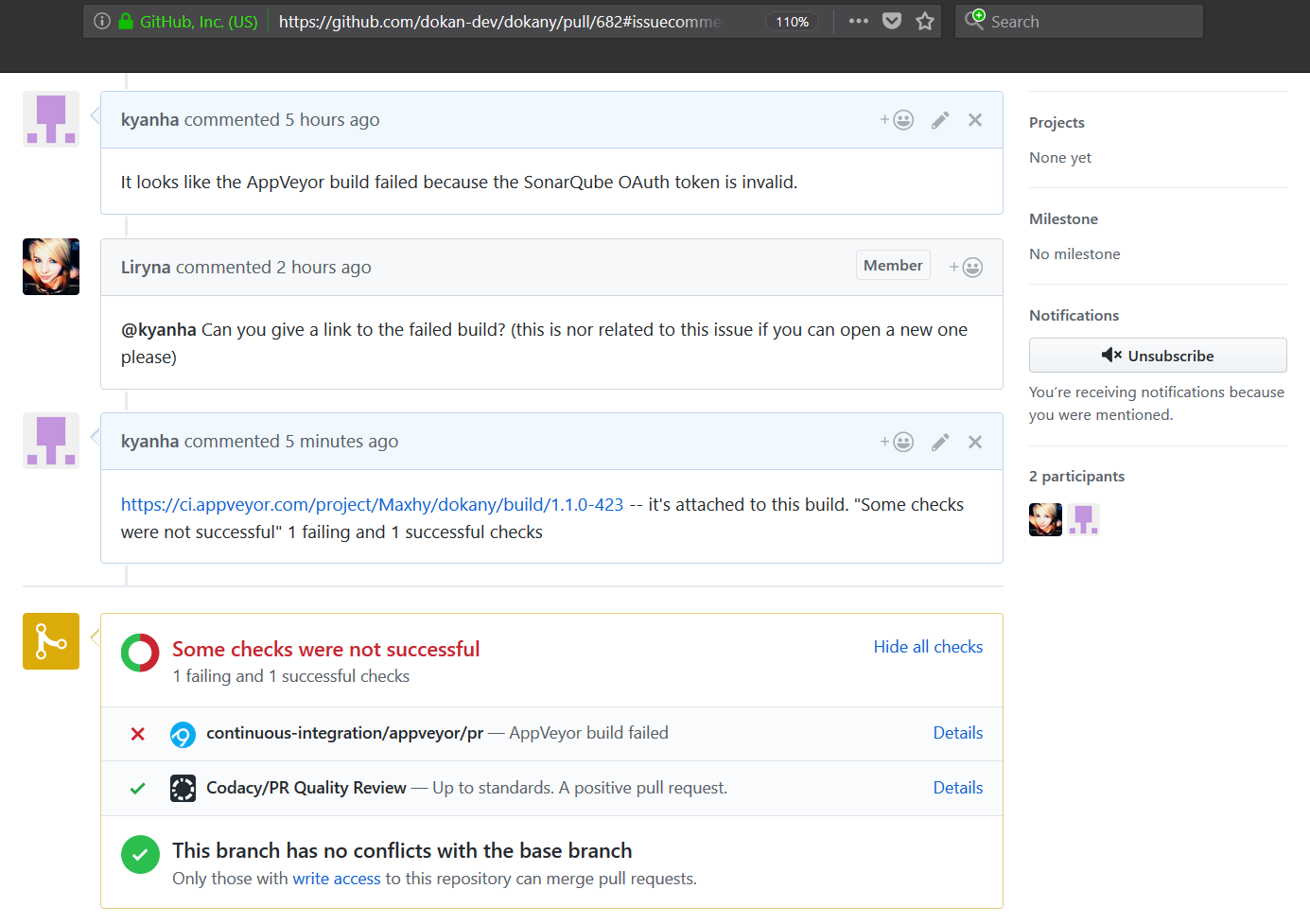Open kyanha's profile from 5 minutes ago comment
1310x924 pixels.
(149, 442)
